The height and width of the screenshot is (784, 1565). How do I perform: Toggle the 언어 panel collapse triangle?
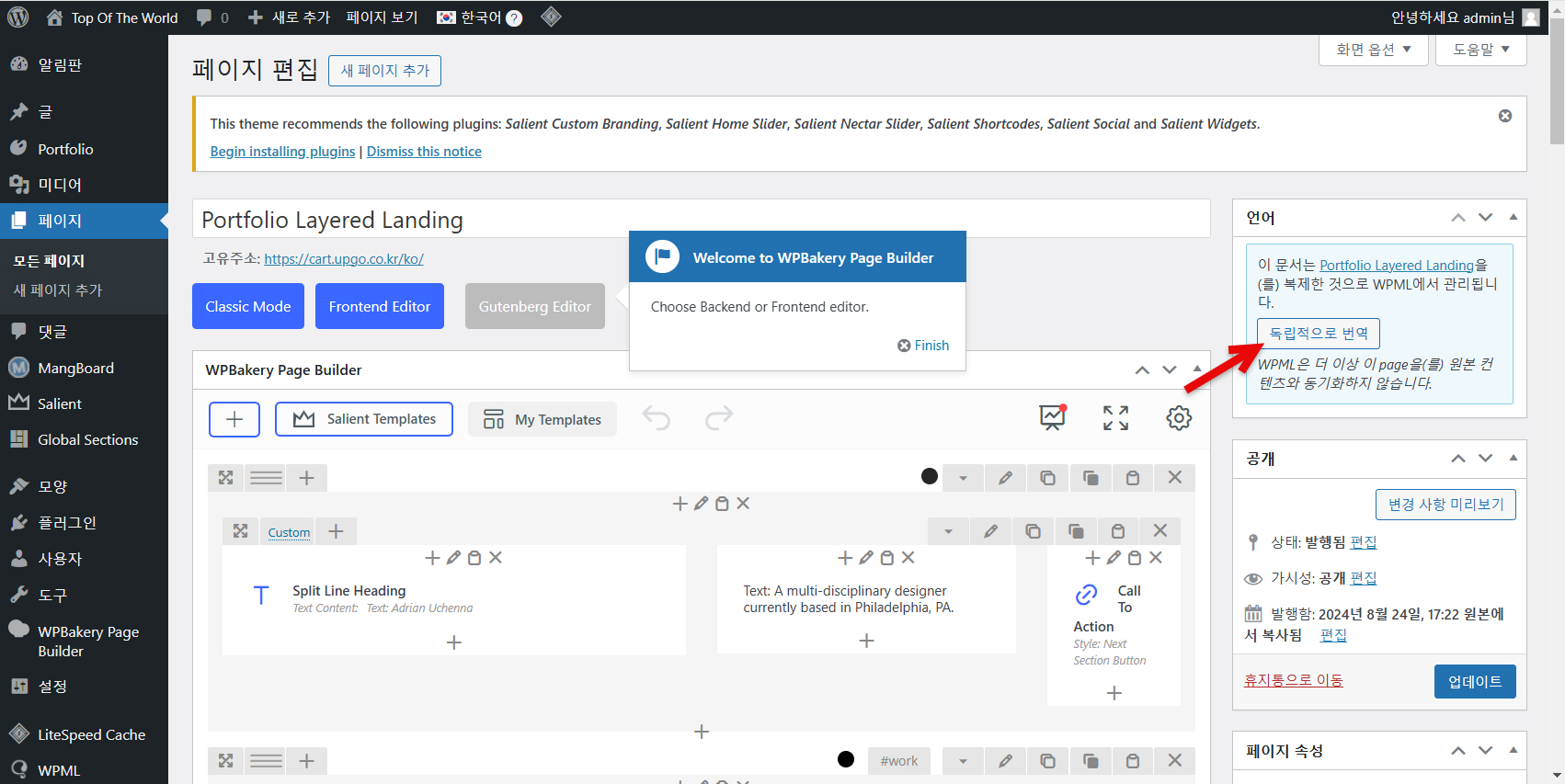[1514, 217]
